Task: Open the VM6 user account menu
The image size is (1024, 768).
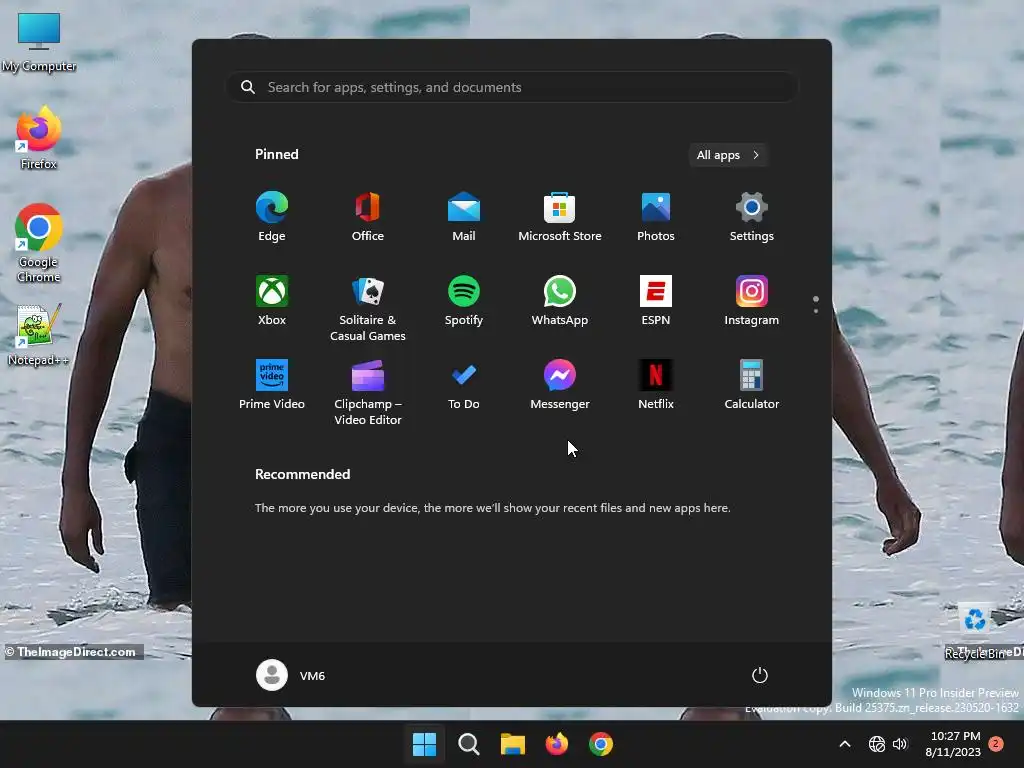Action: [x=291, y=675]
